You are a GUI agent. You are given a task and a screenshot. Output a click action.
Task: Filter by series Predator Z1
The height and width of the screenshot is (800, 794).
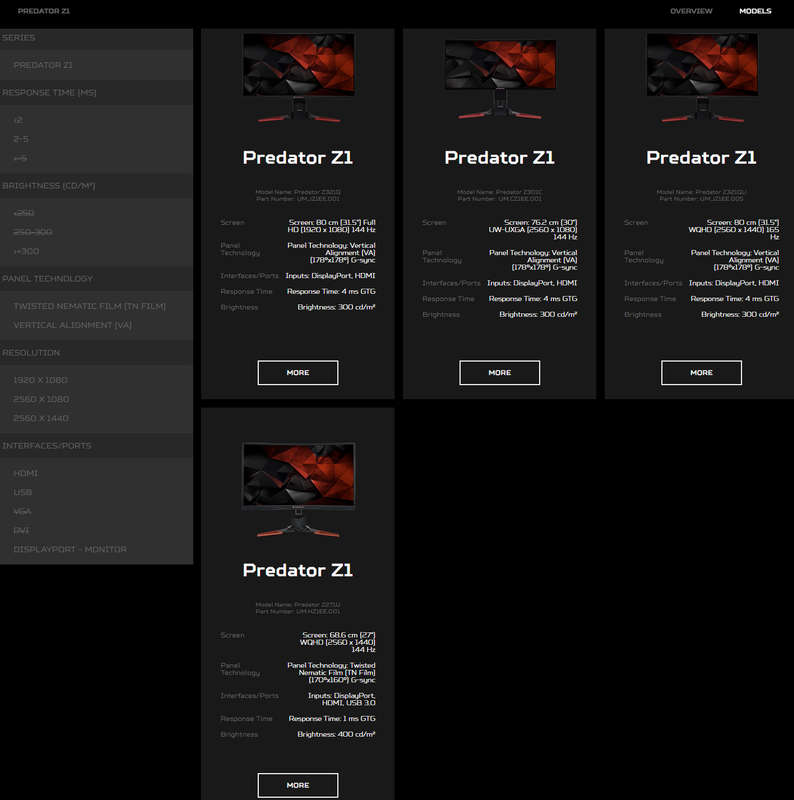(43, 65)
